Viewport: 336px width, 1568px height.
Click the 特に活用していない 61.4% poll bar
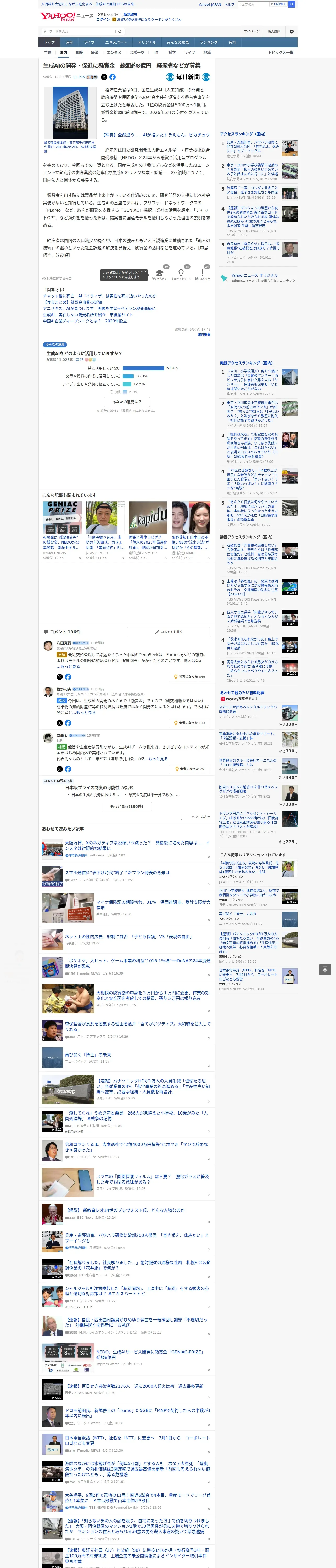[143, 368]
